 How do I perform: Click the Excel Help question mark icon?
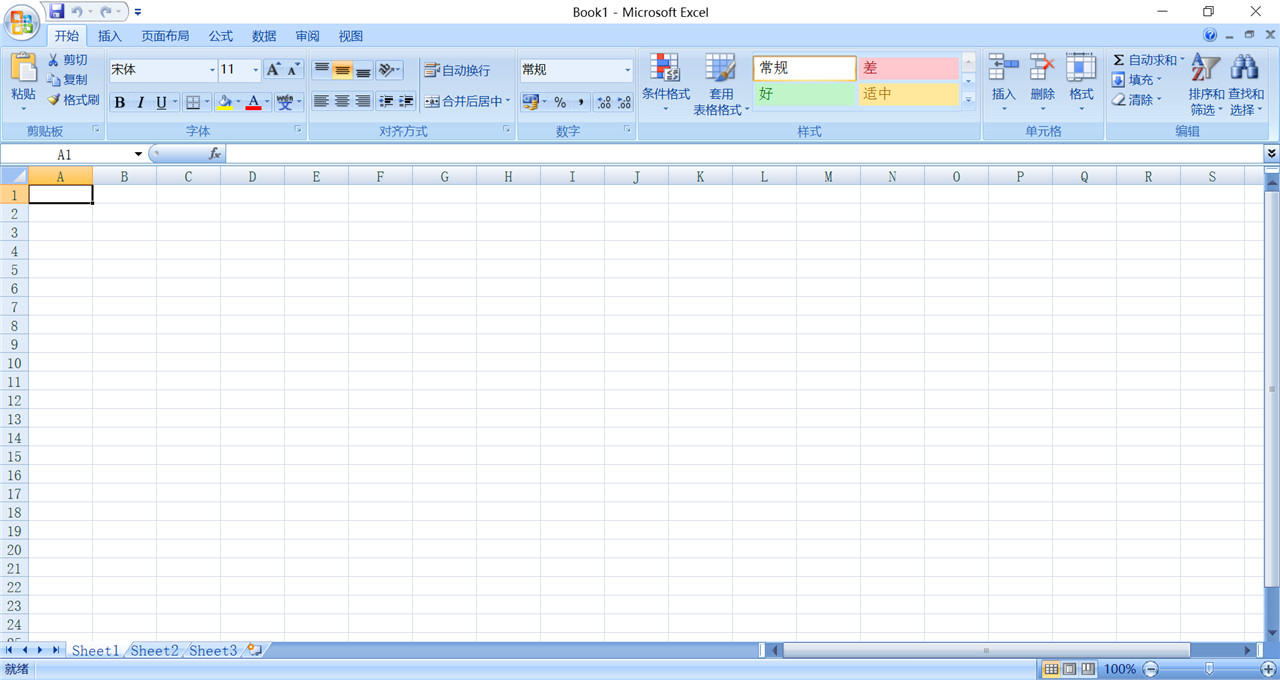point(1211,35)
